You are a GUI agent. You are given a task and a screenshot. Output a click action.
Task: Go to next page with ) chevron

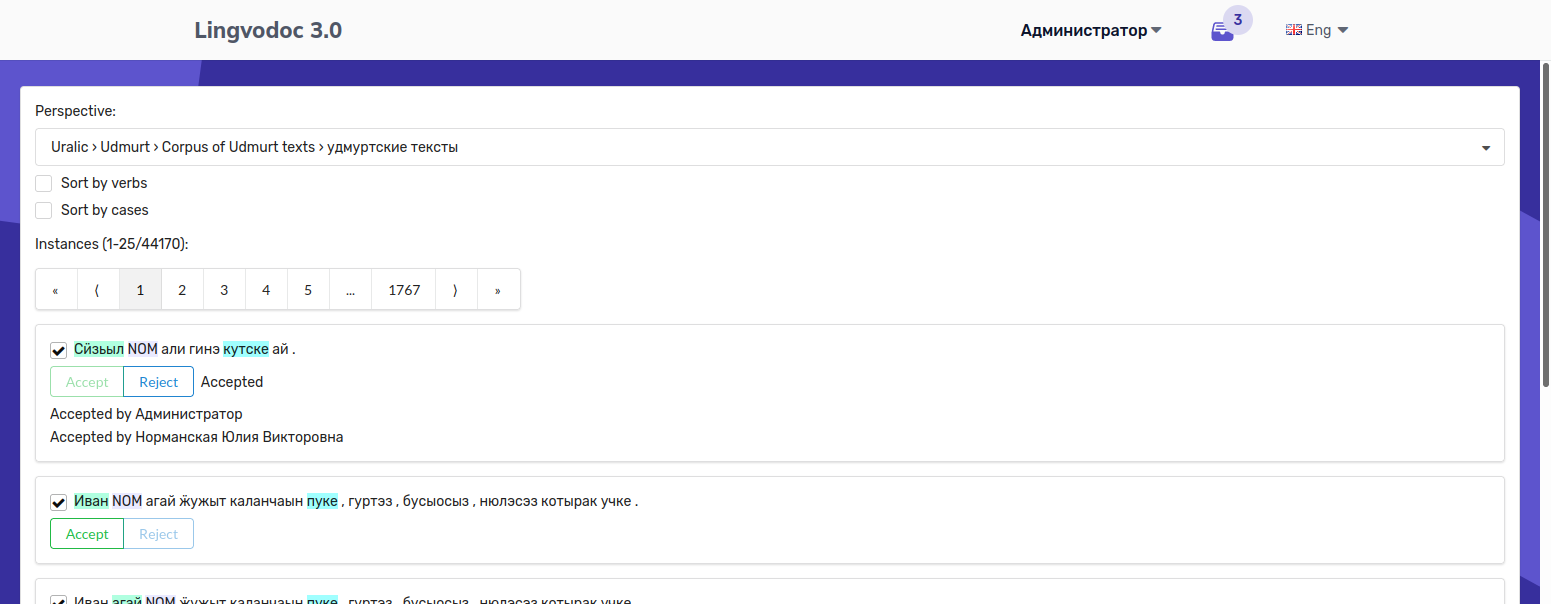[x=455, y=289]
